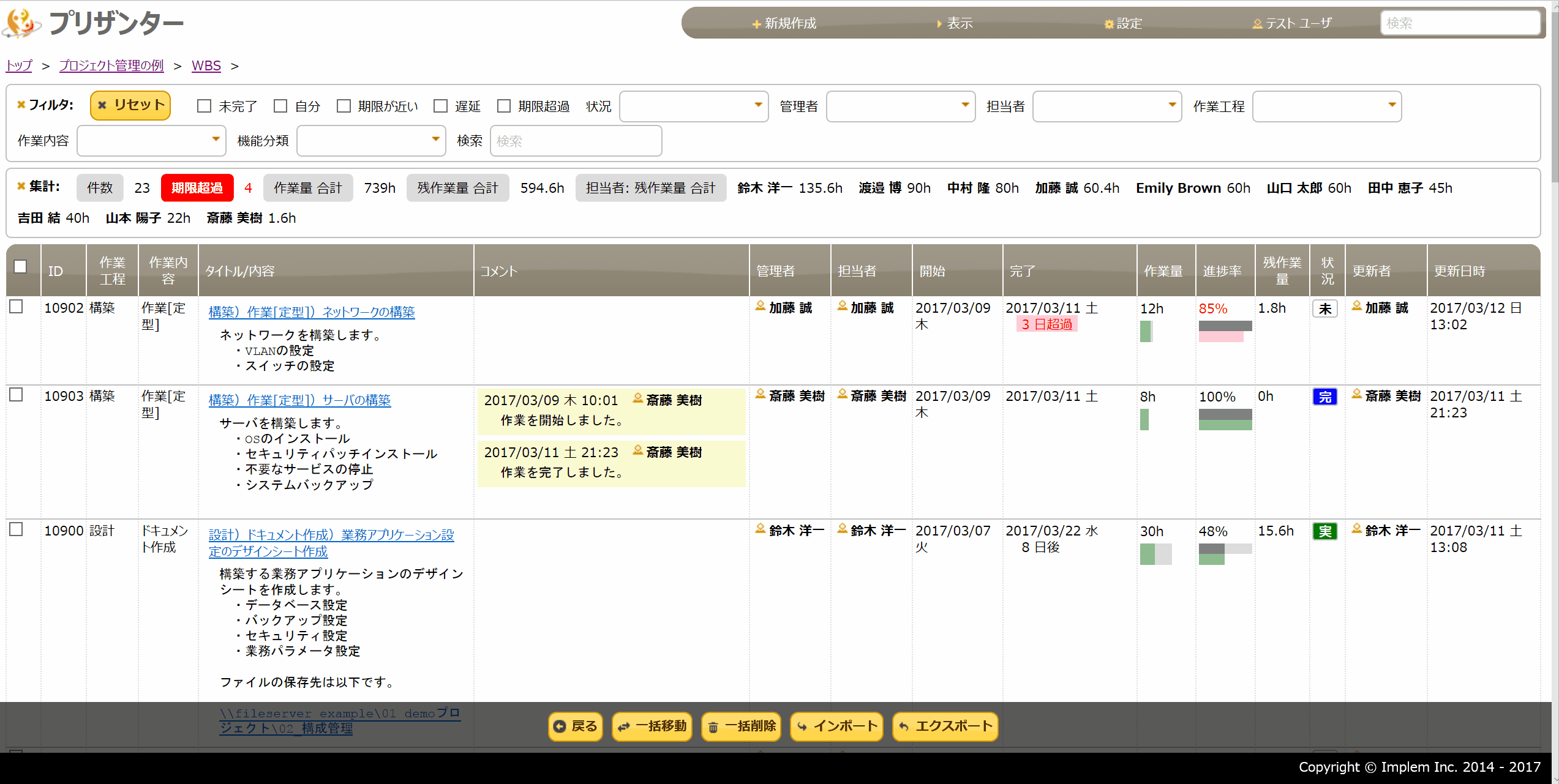The height and width of the screenshot is (784, 1559).
Task: Focus the top-right 検索 search field
Action: pyautogui.click(x=1460, y=23)
